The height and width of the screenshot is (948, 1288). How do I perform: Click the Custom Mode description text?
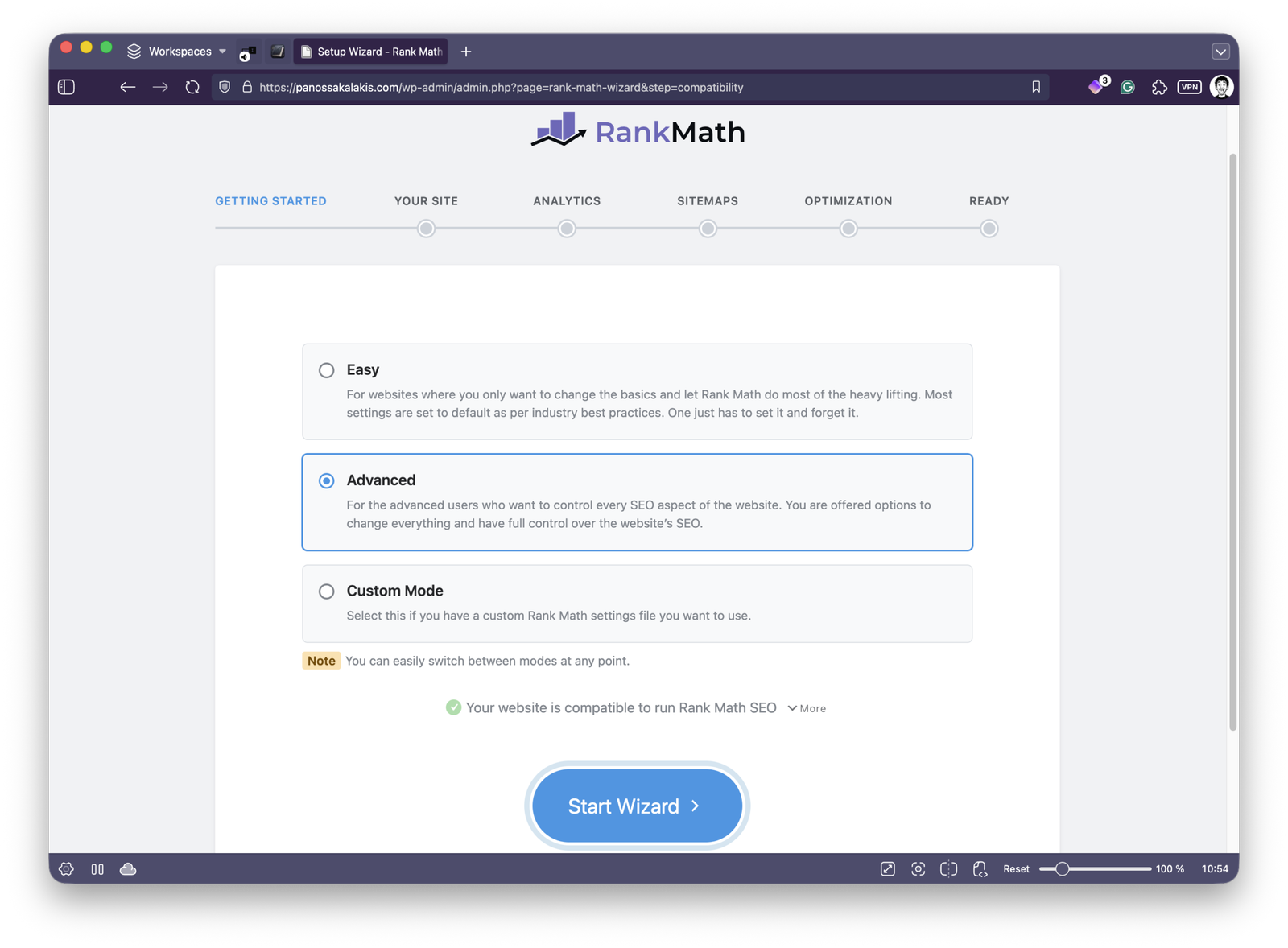548,616
